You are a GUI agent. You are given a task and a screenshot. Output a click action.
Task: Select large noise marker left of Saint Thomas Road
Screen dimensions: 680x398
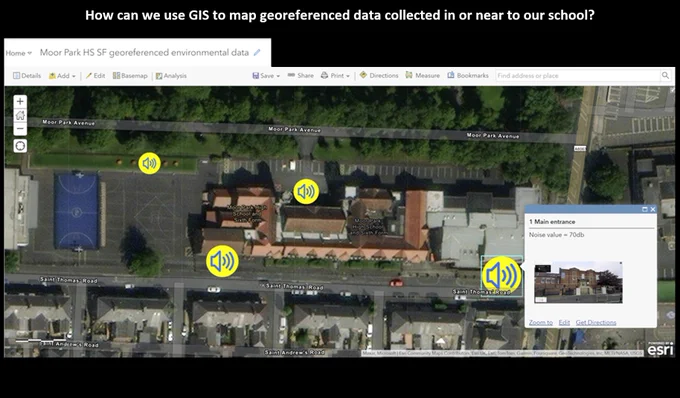pyautogui.click(x=222, y=261)
